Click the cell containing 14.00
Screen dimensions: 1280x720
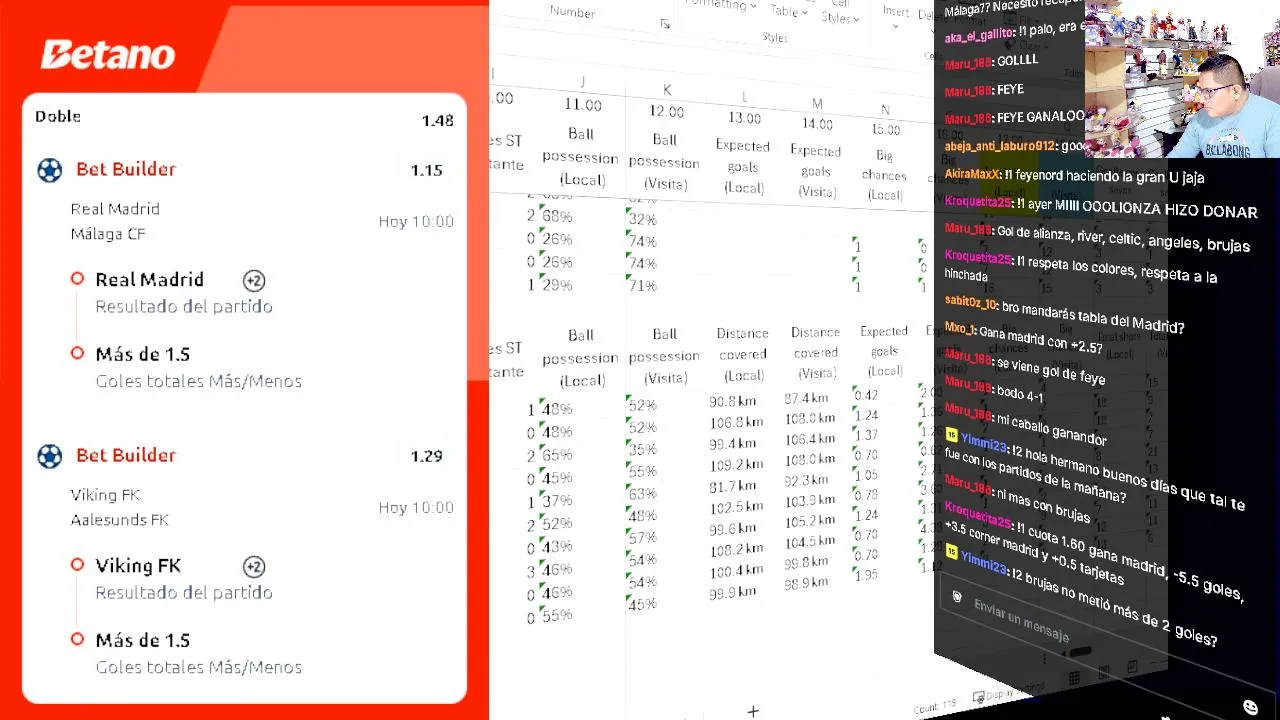click(x=816, y=125)
